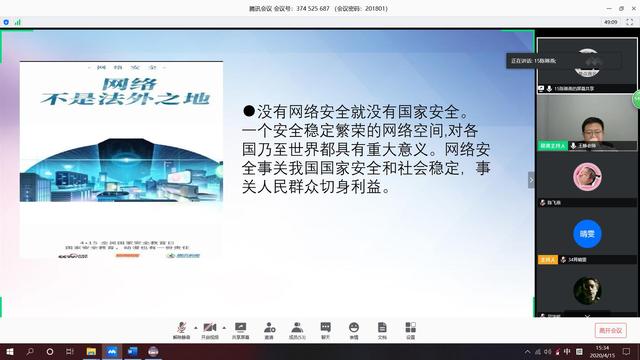Unmute the microphone in meeting toolbar

[182, 330]
